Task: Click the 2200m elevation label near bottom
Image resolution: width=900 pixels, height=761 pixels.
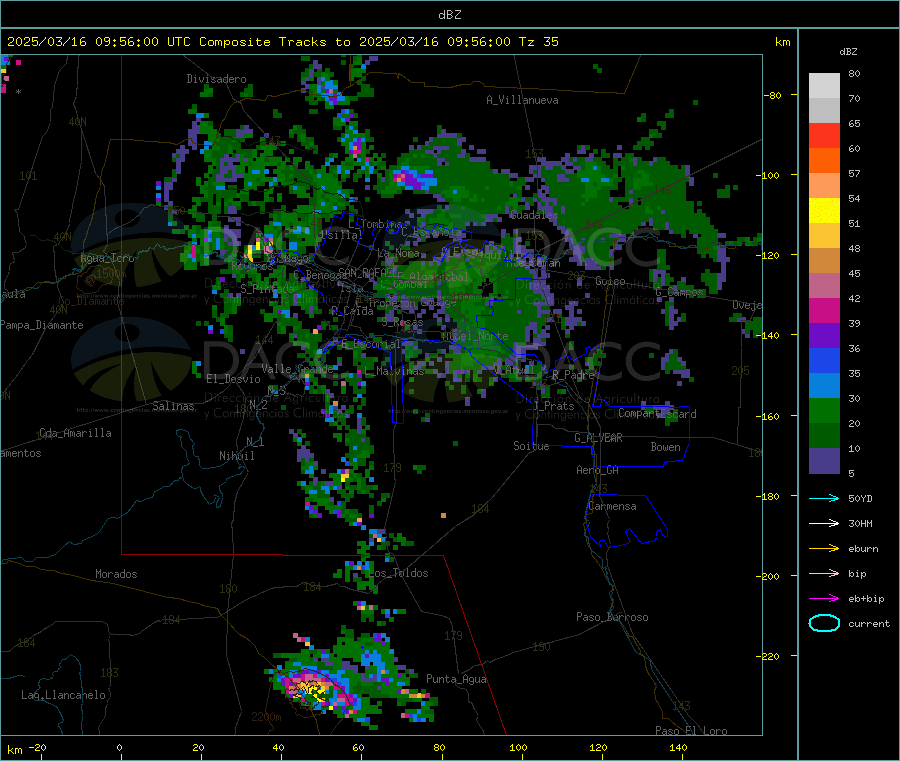Action: (x=266, y=717)
